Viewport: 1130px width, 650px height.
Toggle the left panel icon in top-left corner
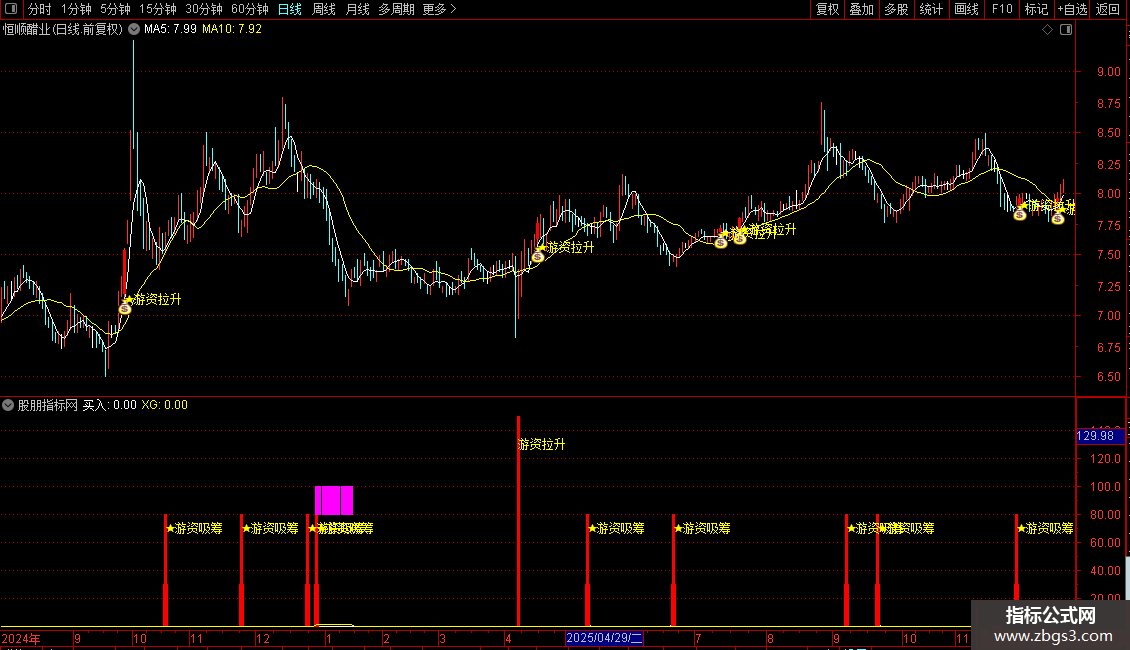click(11, 9)
